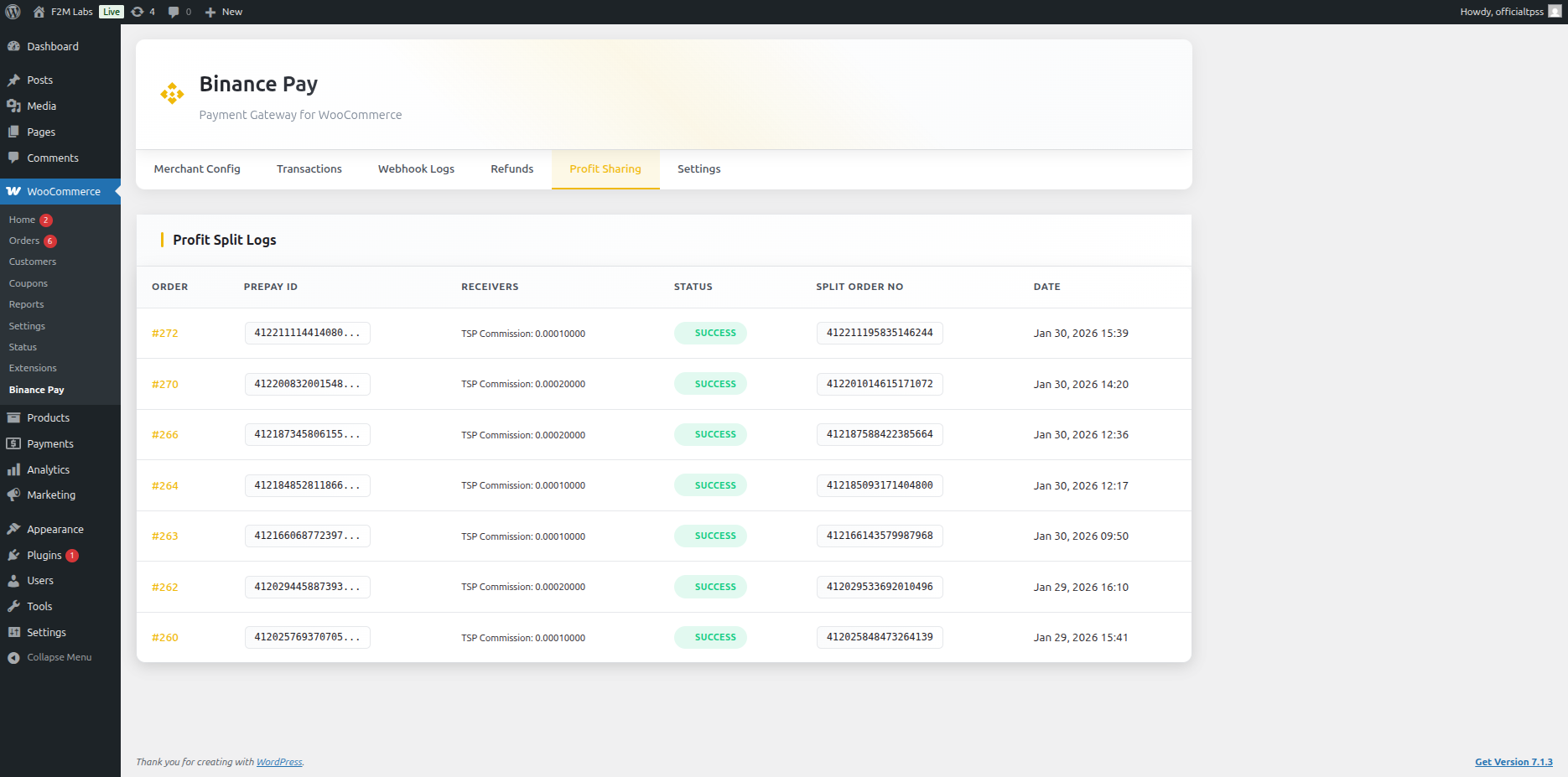
Task: Open the Appearance brush icon
Action: point(13,529)
